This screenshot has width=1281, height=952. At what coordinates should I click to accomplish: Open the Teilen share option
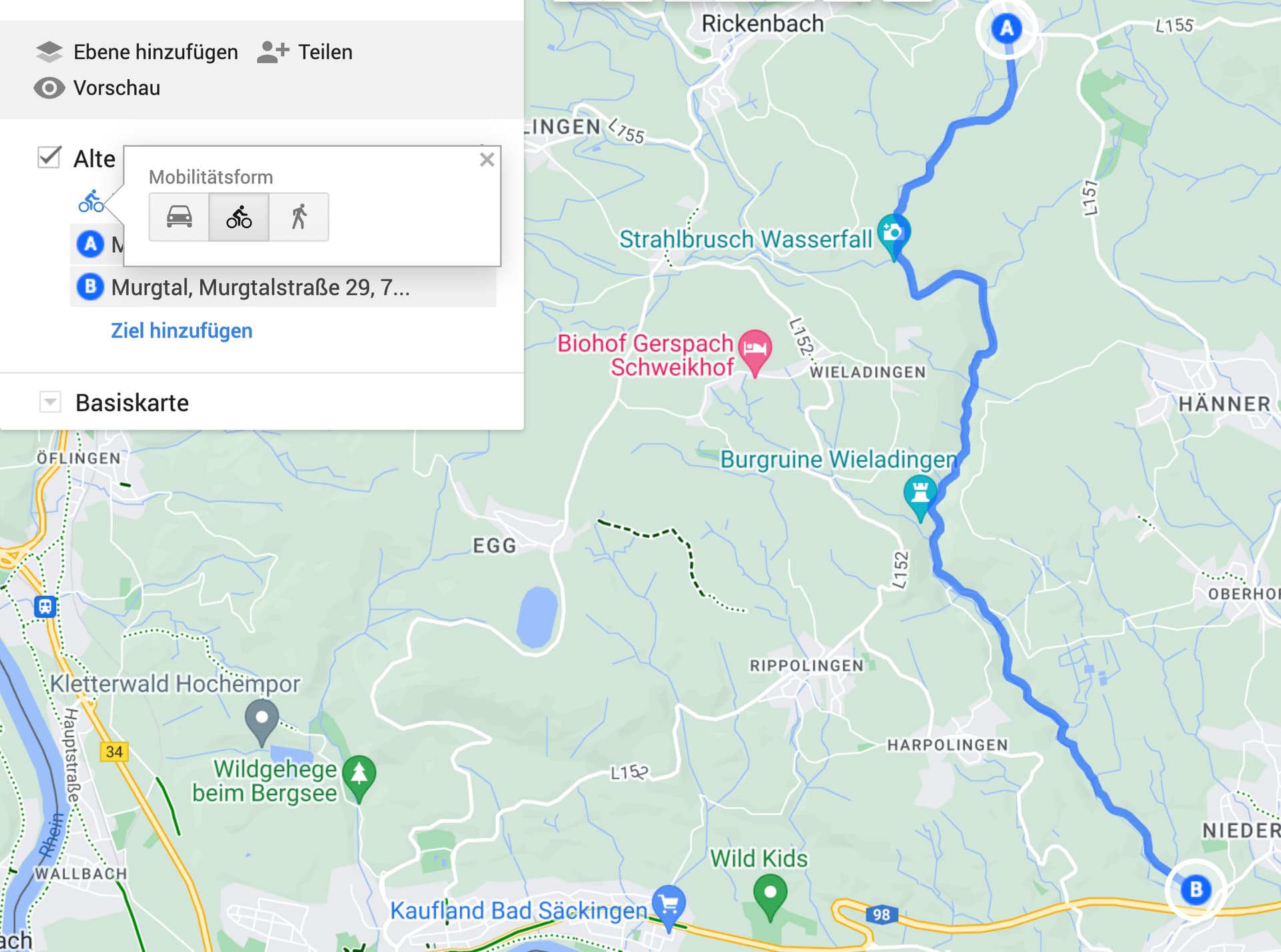305,52
